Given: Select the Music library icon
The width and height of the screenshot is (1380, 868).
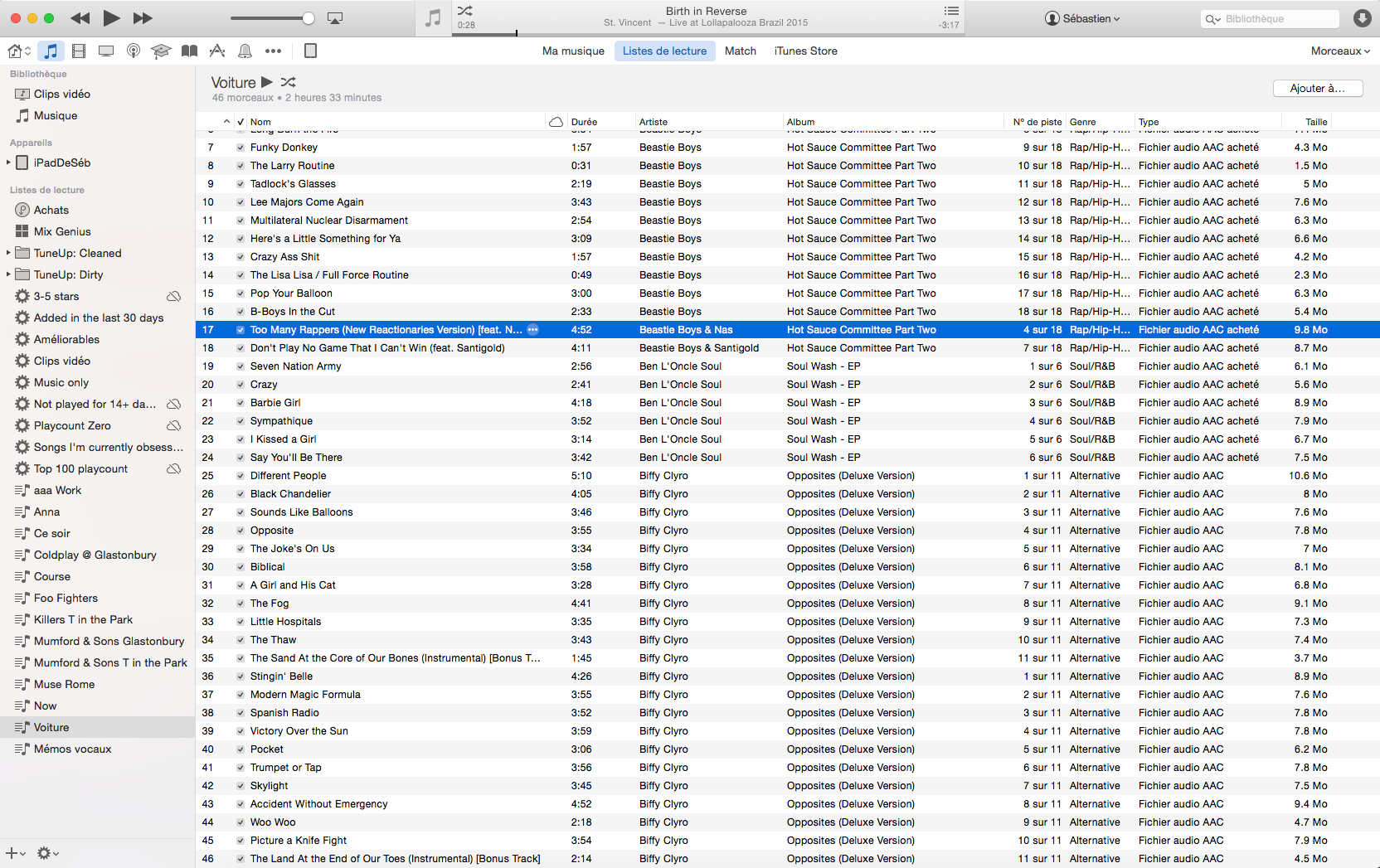Looking at the screenshot, I should (x=51, y=51).
